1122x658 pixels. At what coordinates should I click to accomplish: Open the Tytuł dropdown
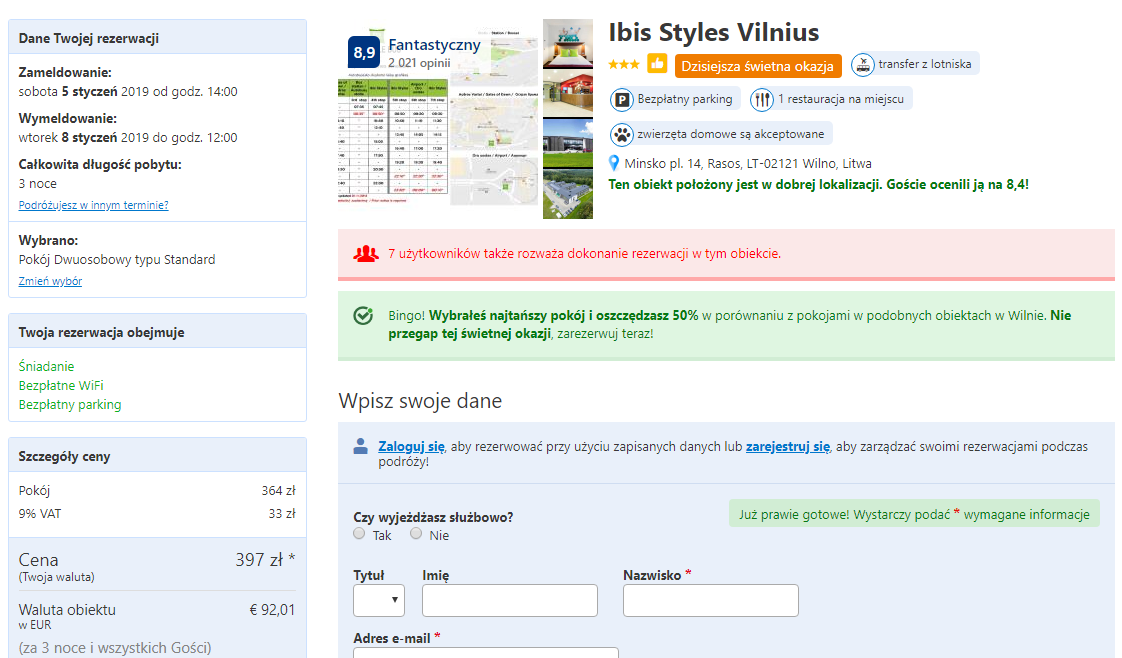(x=379, y=600)
